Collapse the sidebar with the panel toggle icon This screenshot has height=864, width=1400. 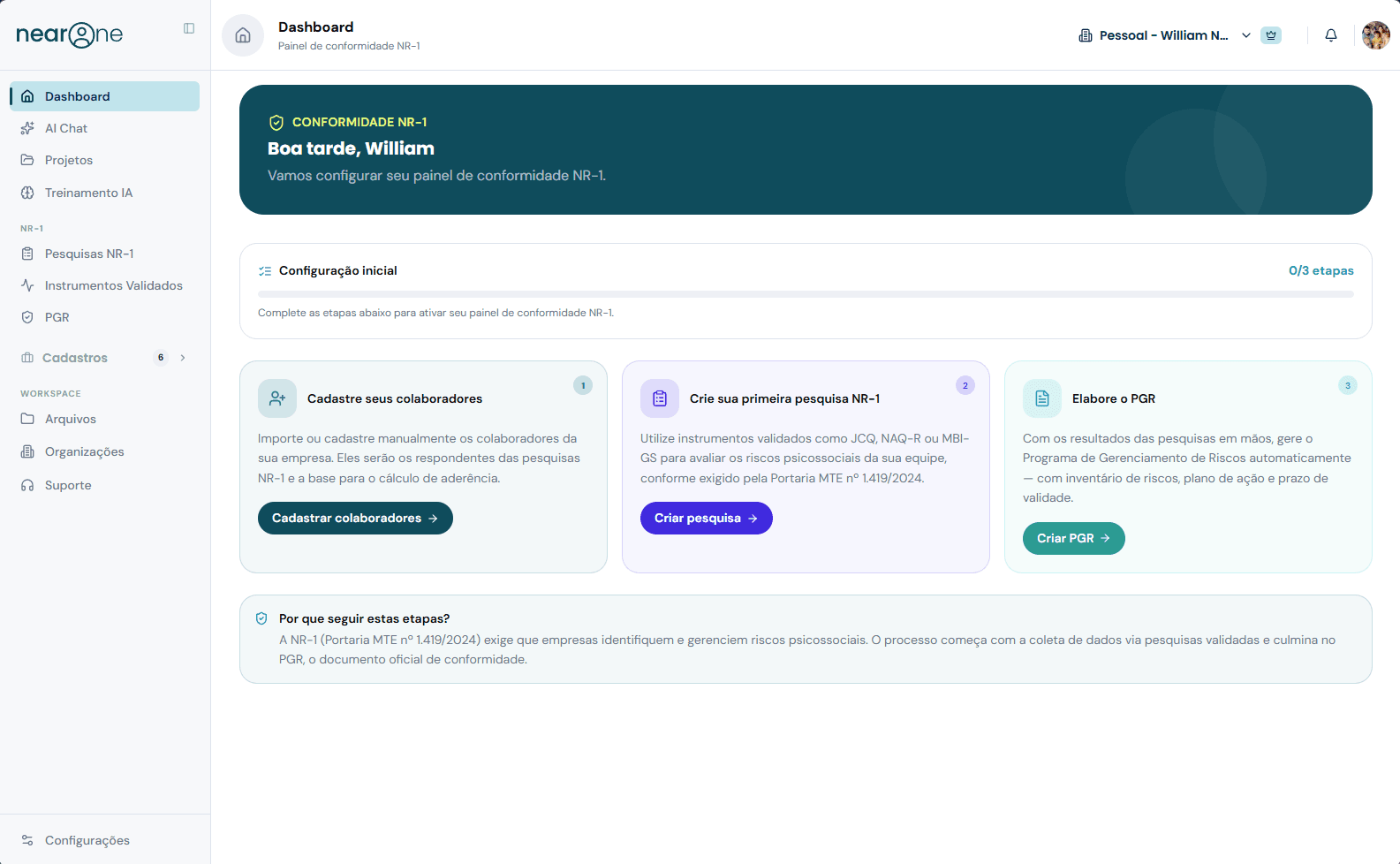pyautogui.click(x=189, y=28)
